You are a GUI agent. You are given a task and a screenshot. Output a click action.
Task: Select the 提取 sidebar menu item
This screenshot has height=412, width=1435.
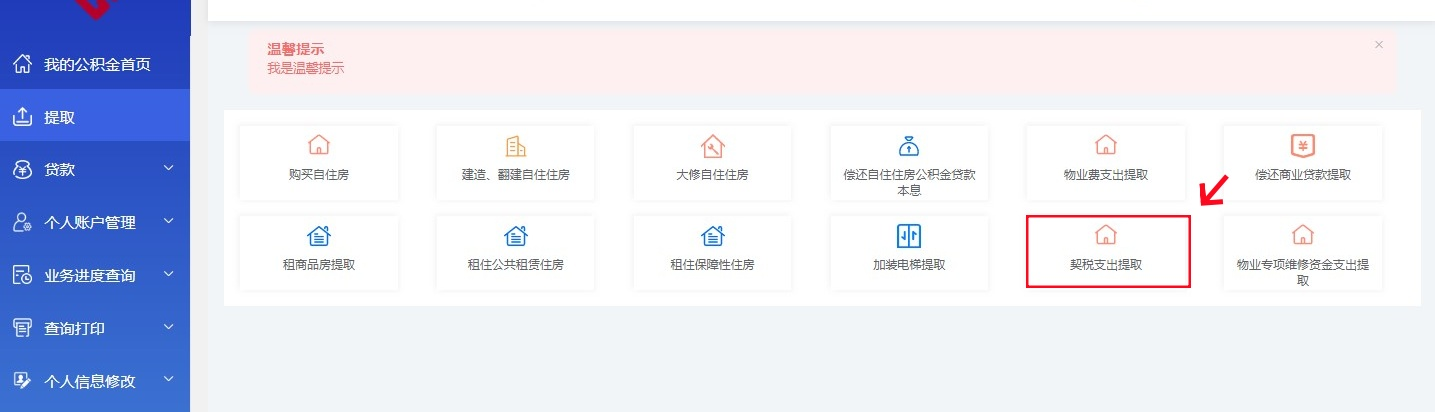tap(60, 117)
